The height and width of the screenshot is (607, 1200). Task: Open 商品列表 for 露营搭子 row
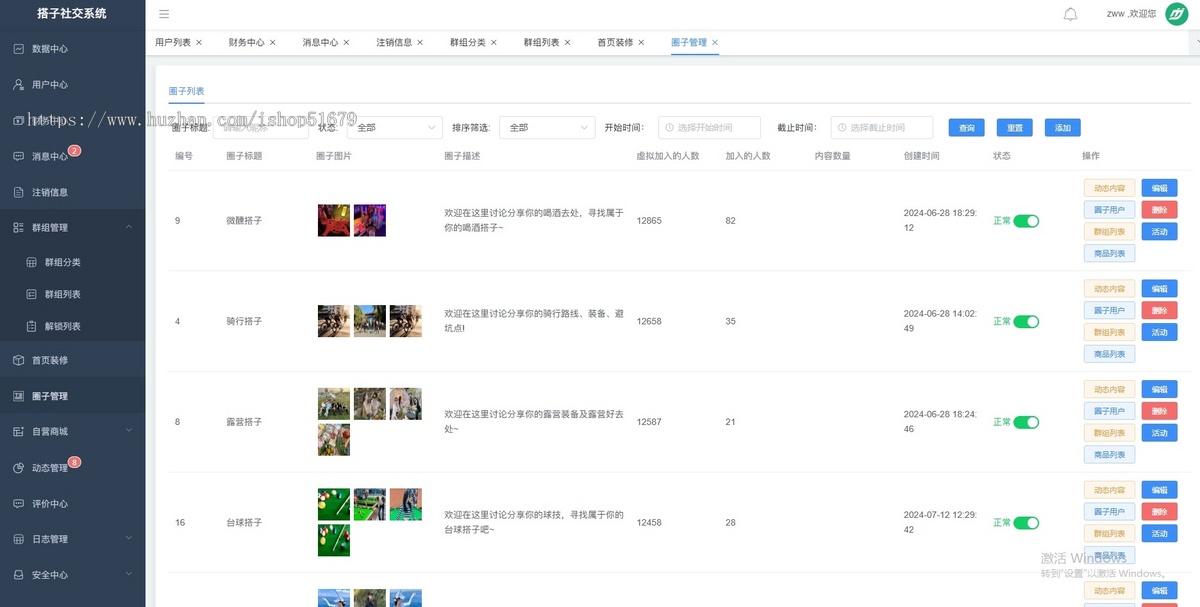(x=1109, y=455)
